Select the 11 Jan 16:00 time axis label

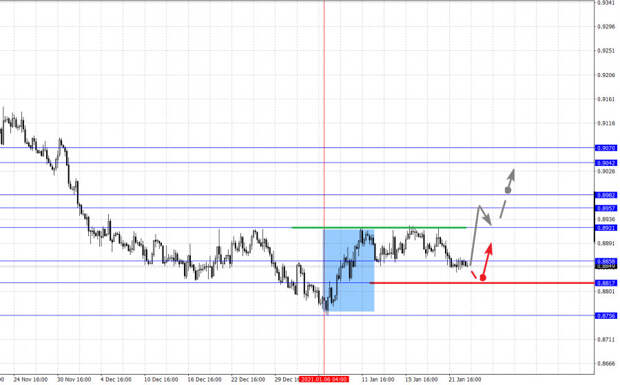pos(378,379)
